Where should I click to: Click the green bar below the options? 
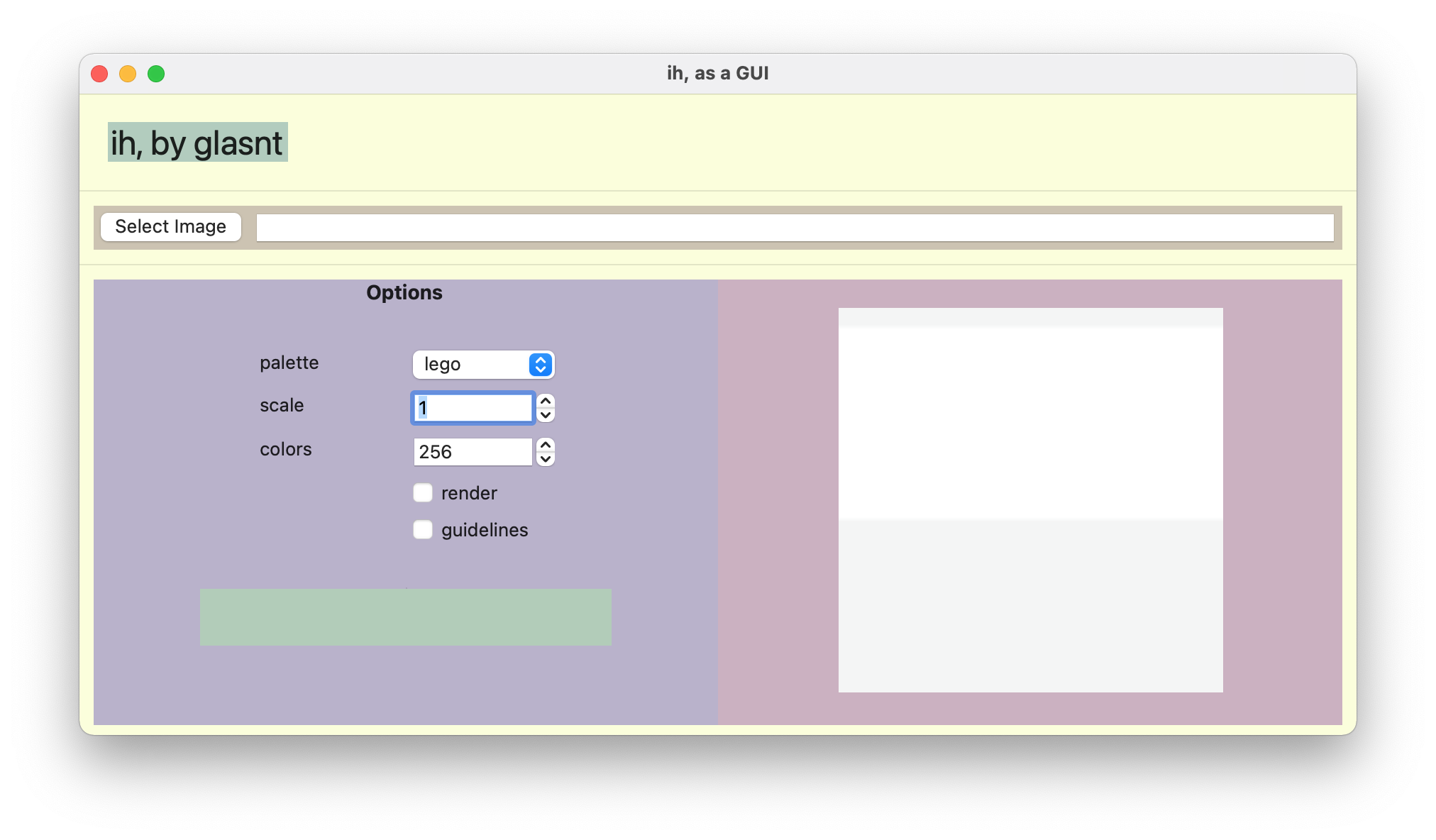point(405,617)
